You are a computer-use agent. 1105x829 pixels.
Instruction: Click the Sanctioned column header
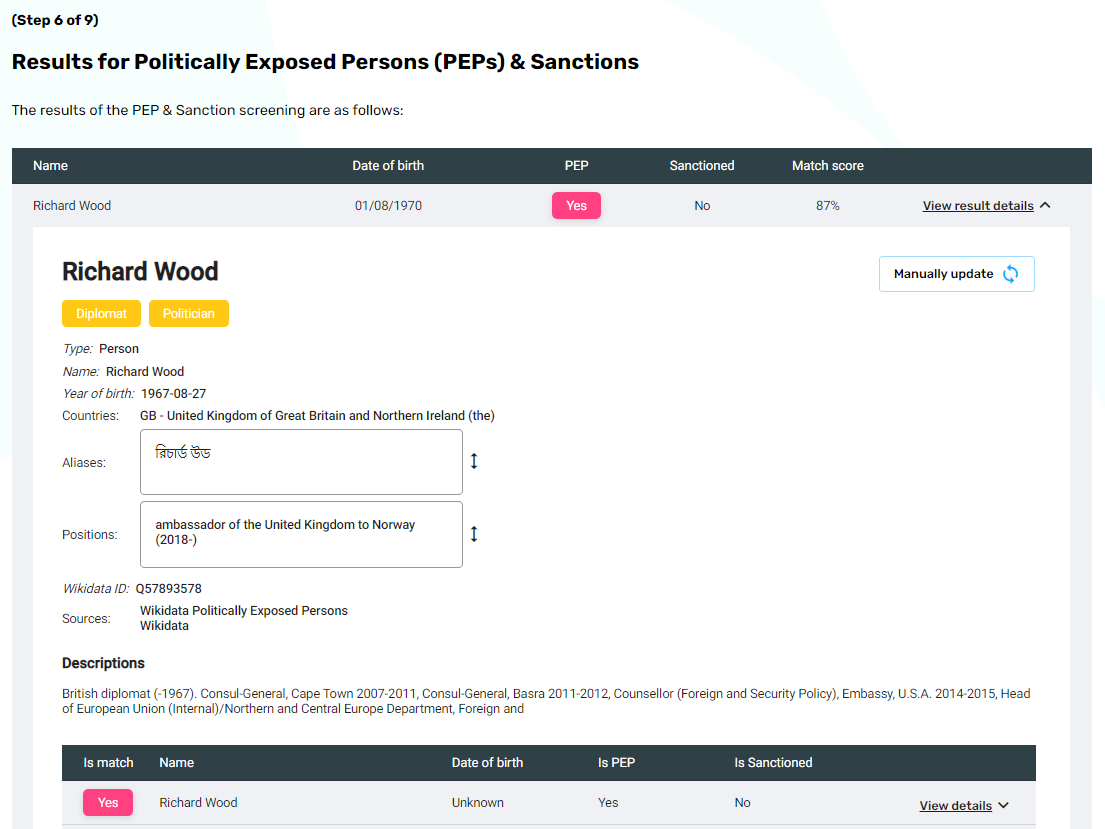702,166
